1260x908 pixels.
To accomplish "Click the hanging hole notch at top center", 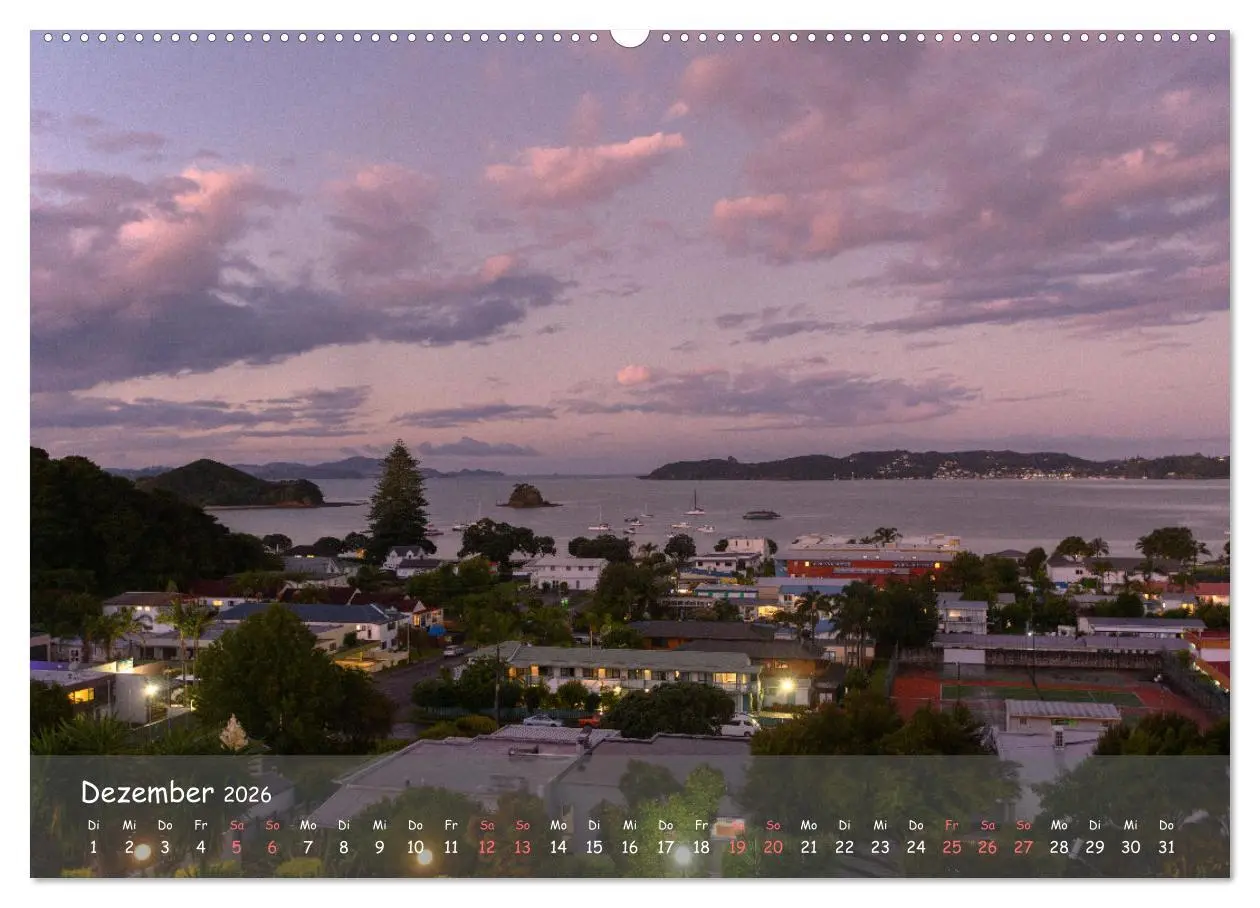I will [630, 38].
